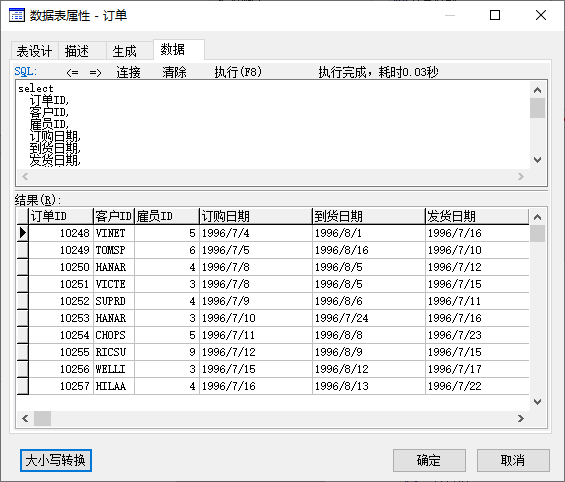Image resolution: width=565 pixels, height=482 pixels.
Task: Select the row marker for order 10248
Action: (x=23, y=233)
